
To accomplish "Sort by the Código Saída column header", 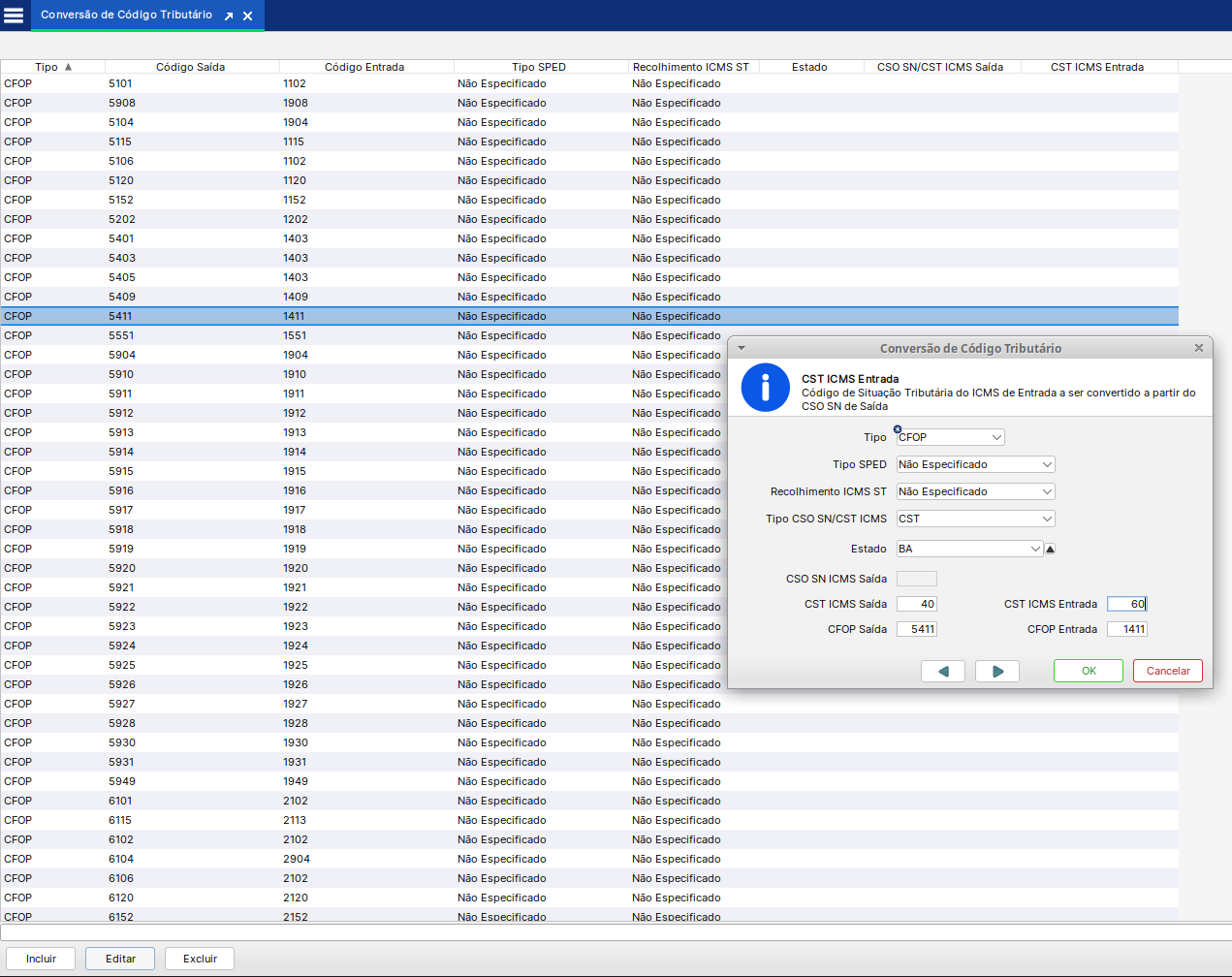I will 190,67.
